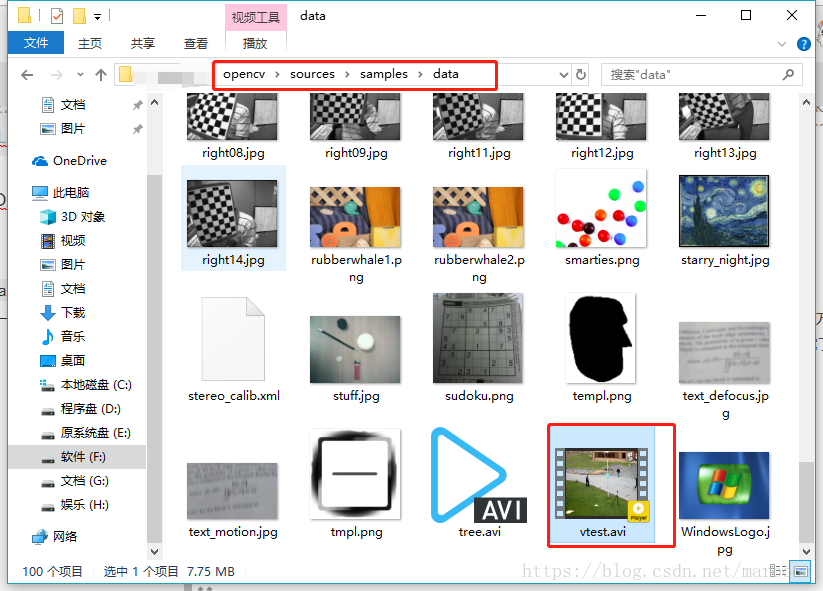Select 网络 in the navigation pane

coord(65,536)
